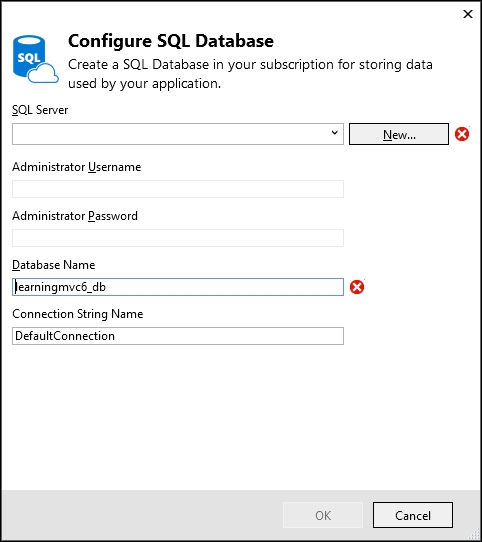Click the dialog resize grip corner
The width and height of the screenshot is (482, 542).
tap(473, 533)
